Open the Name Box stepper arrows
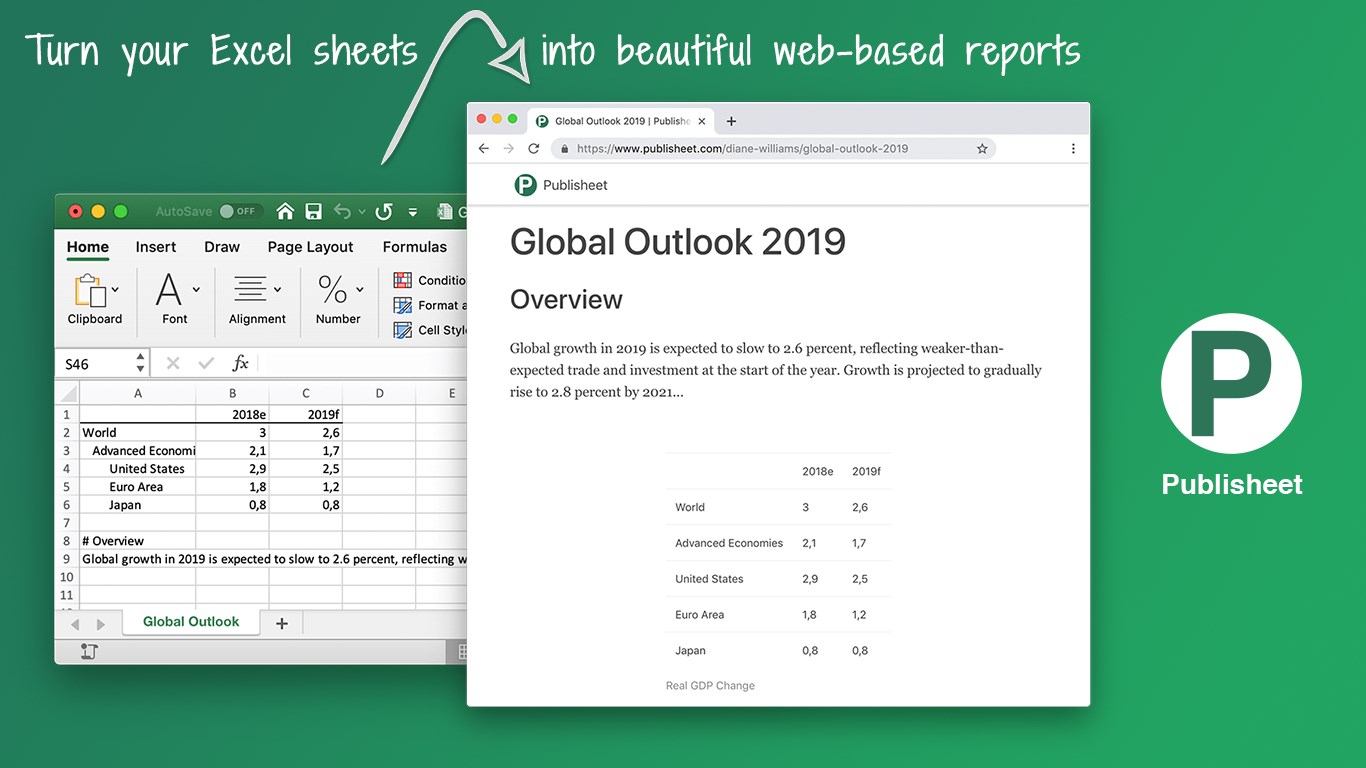 pyautogui.click(x=140, y=363)
